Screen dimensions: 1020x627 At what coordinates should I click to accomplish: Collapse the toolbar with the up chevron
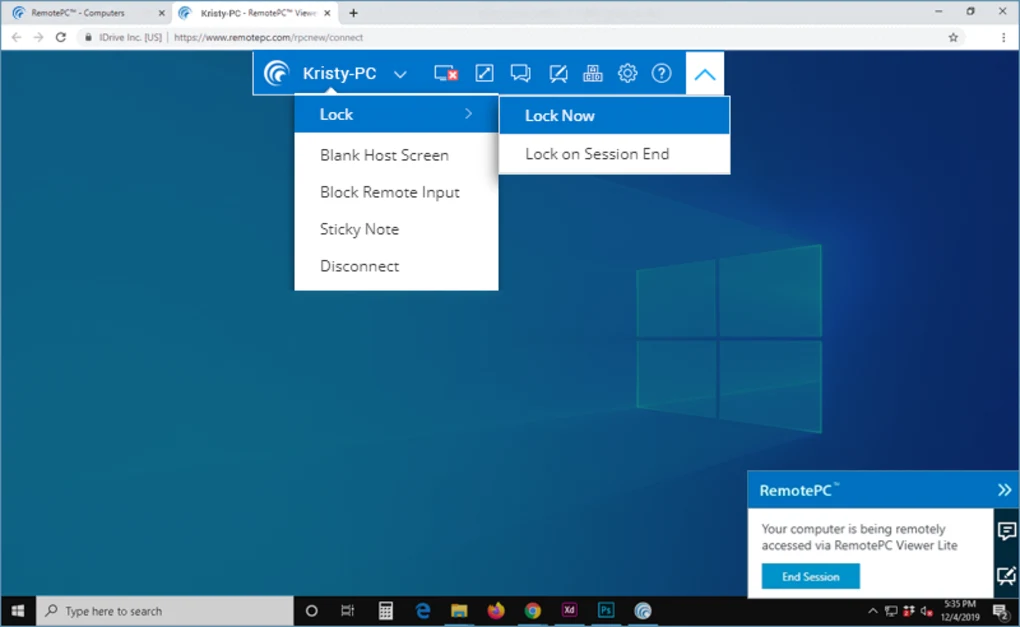pyautogui.click(x=705, y=72)
